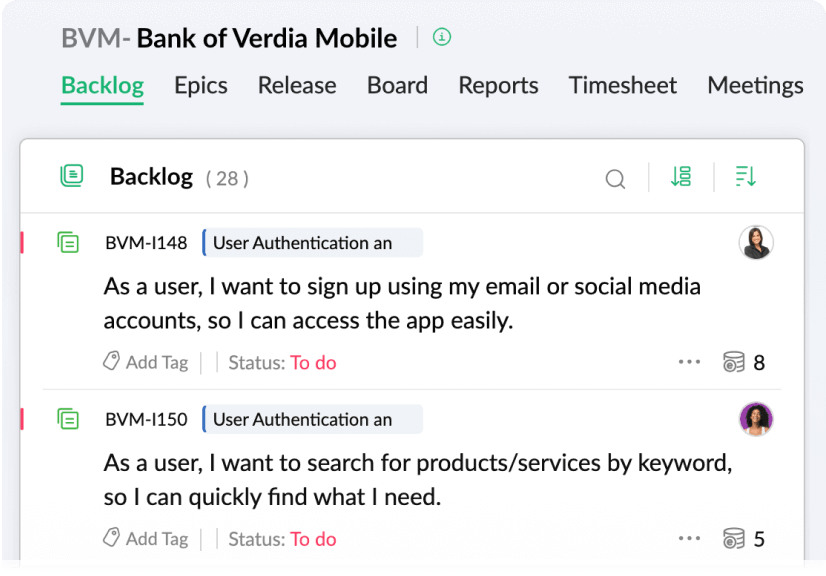Click assignee avatar on BVM-I148
Image resolution: width=826 pixels, height=576 pixels.
pyautogui.click(x=756, y=242)
